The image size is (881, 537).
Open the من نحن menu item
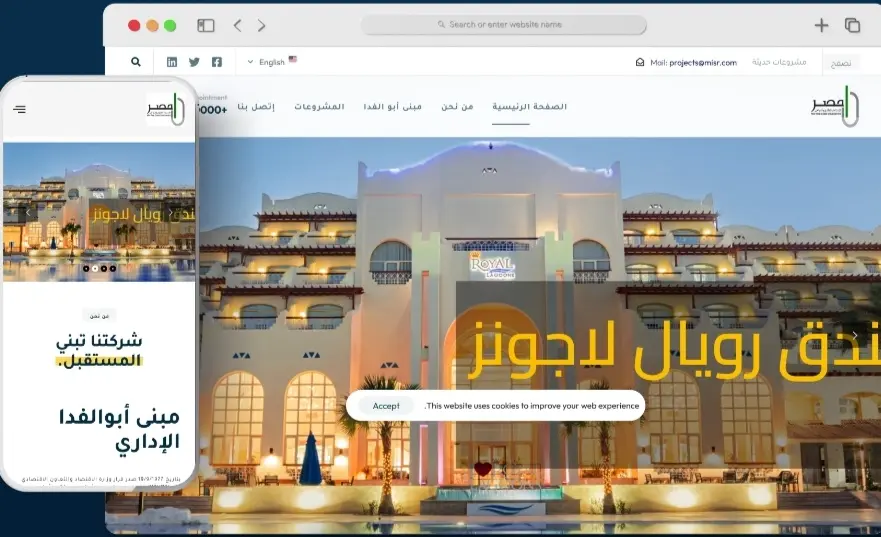pos(457,106)
